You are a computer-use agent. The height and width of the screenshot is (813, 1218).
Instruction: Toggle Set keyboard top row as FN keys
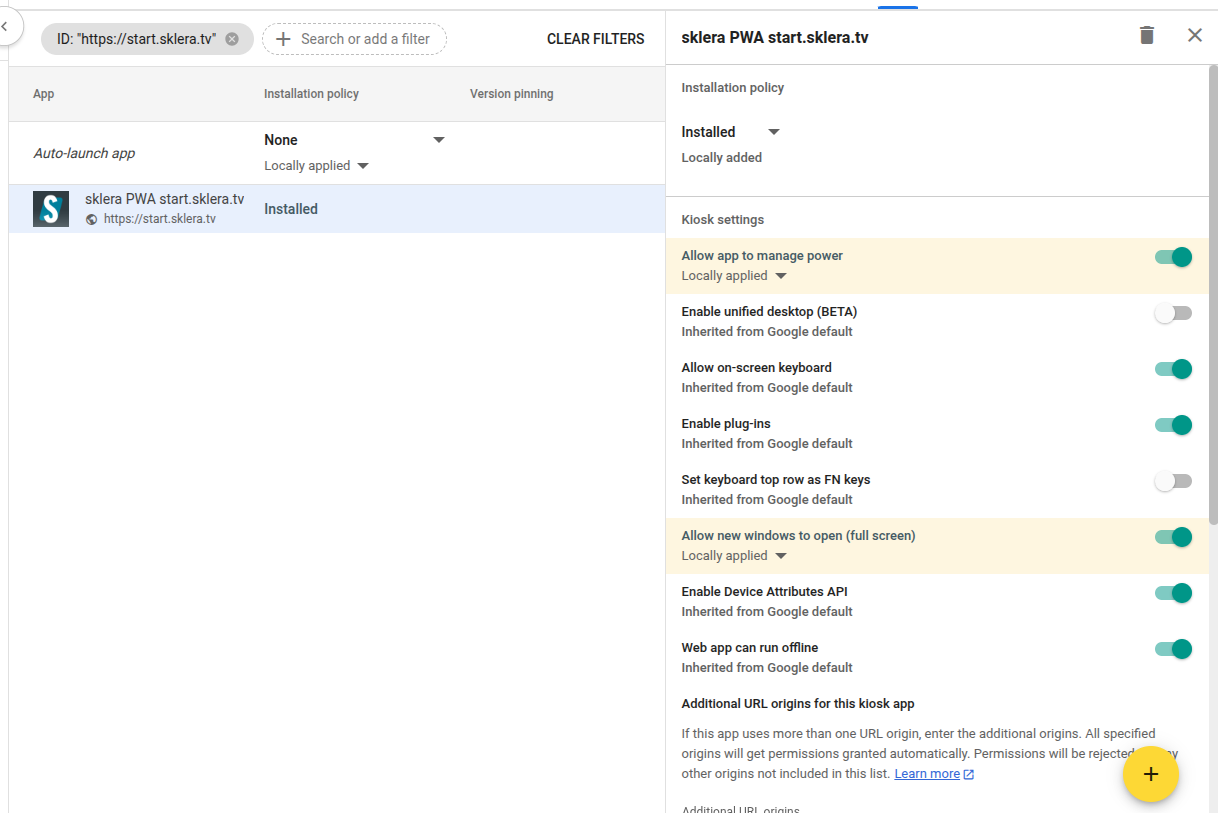pos(1173,481)
